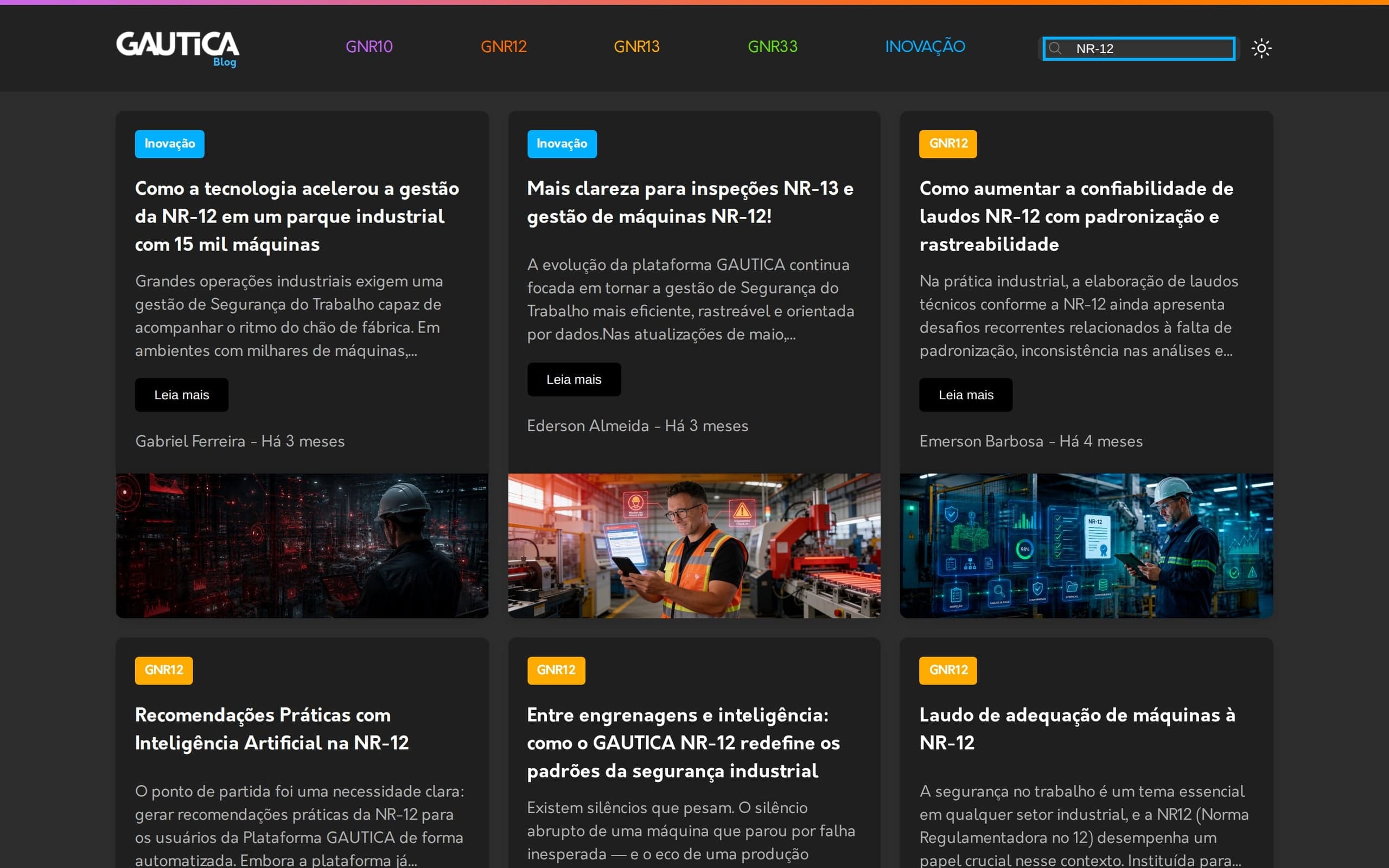Click author line Ederson Almeida - Há 3 meses
1389x868 pixels.
[638, 426]
